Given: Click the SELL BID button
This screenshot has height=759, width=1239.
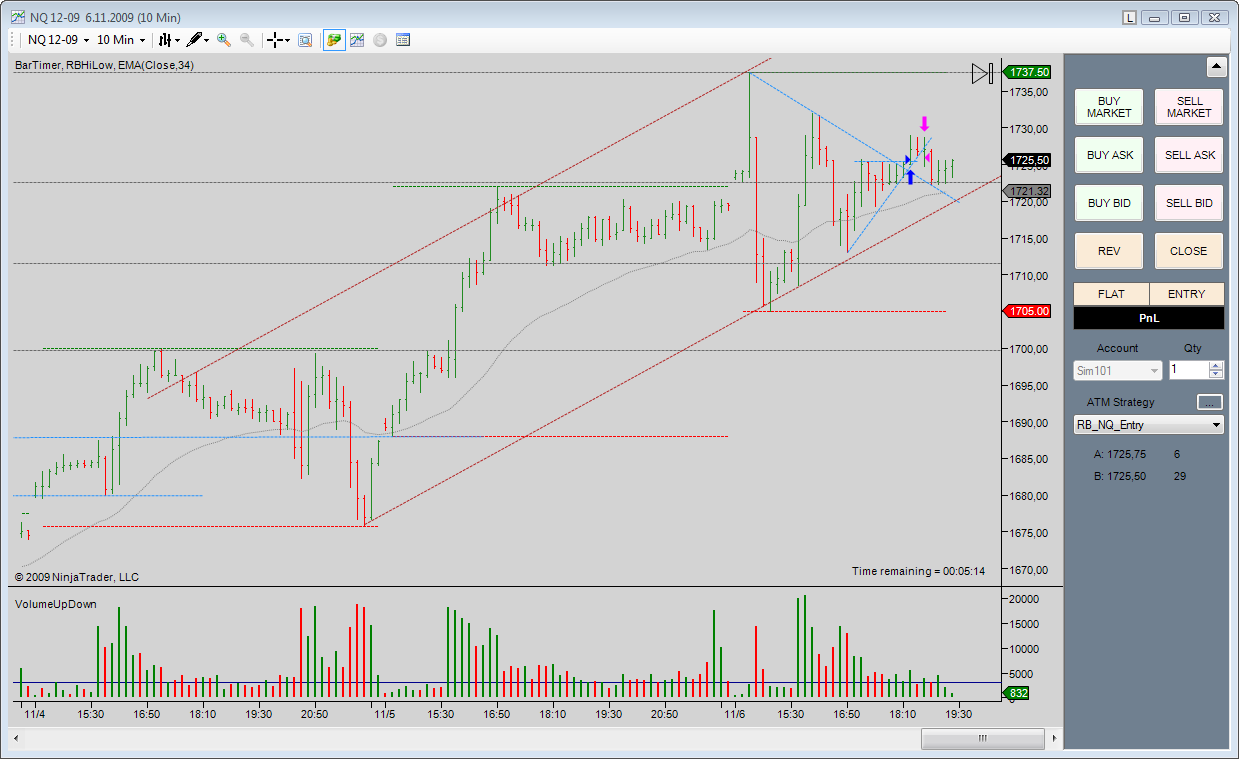Looking at the screenshot, I should click(1189, 203).
